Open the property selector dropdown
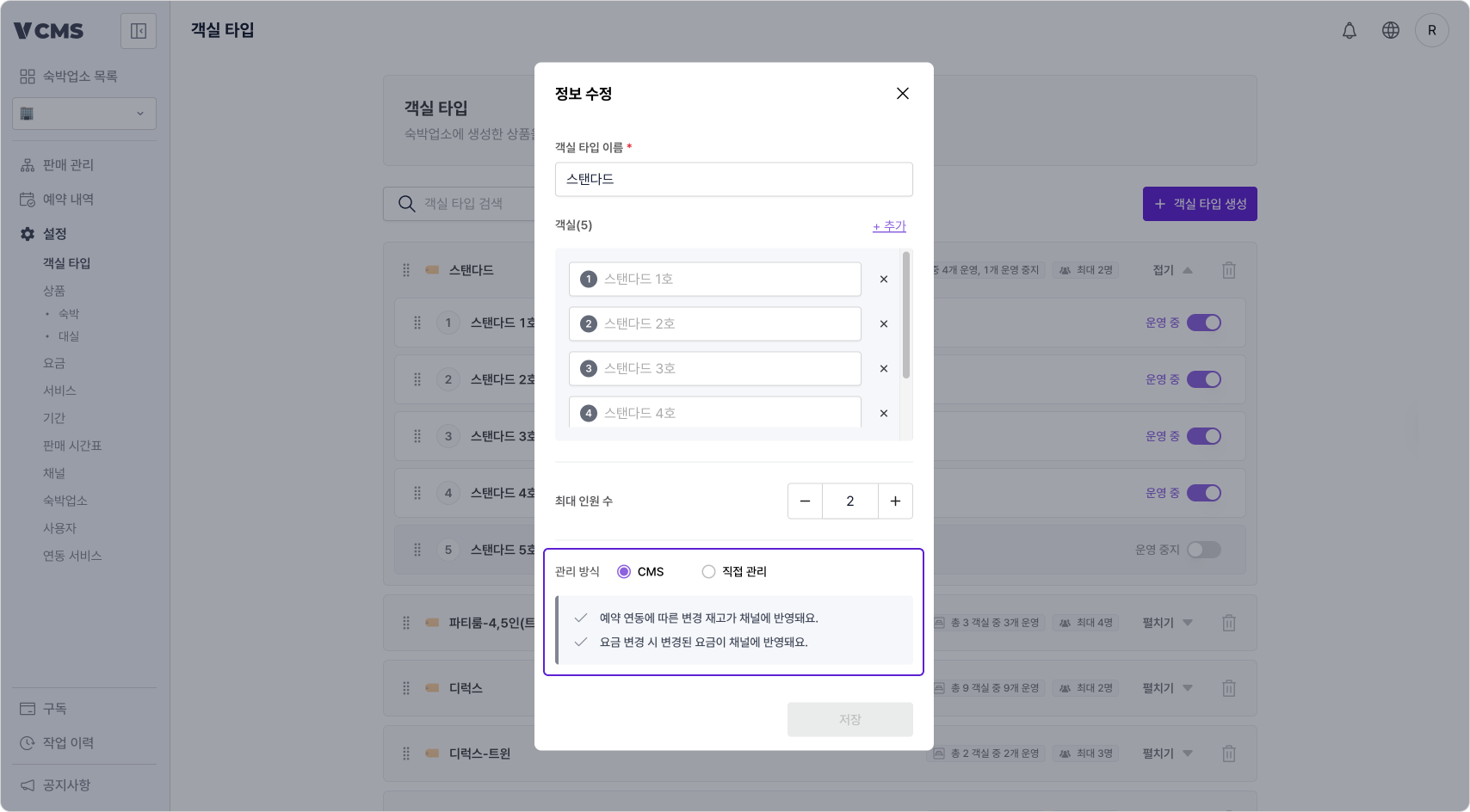The width and height of the screenshot is (1470, 812). tap(83, 113)
